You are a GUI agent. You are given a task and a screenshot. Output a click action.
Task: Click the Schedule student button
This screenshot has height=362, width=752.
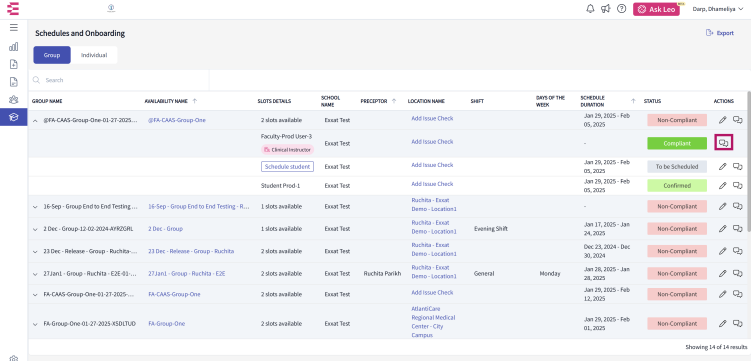(x=287, y=166)
